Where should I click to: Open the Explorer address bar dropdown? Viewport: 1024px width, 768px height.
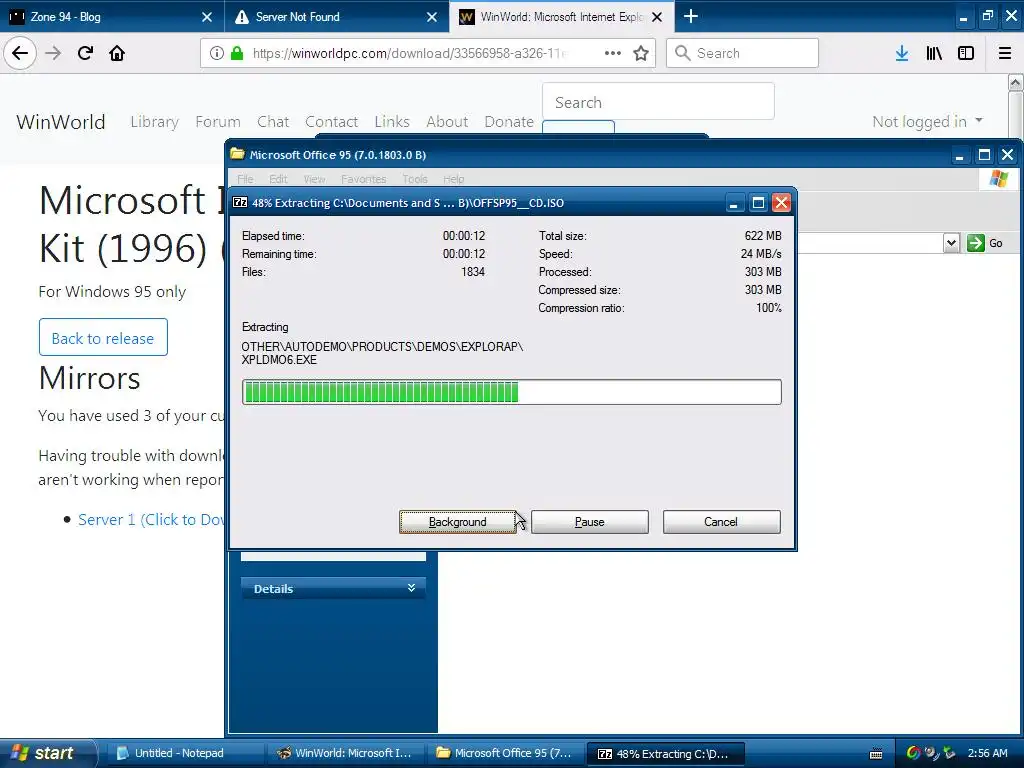pyautogui.click(x=952, y=243)
